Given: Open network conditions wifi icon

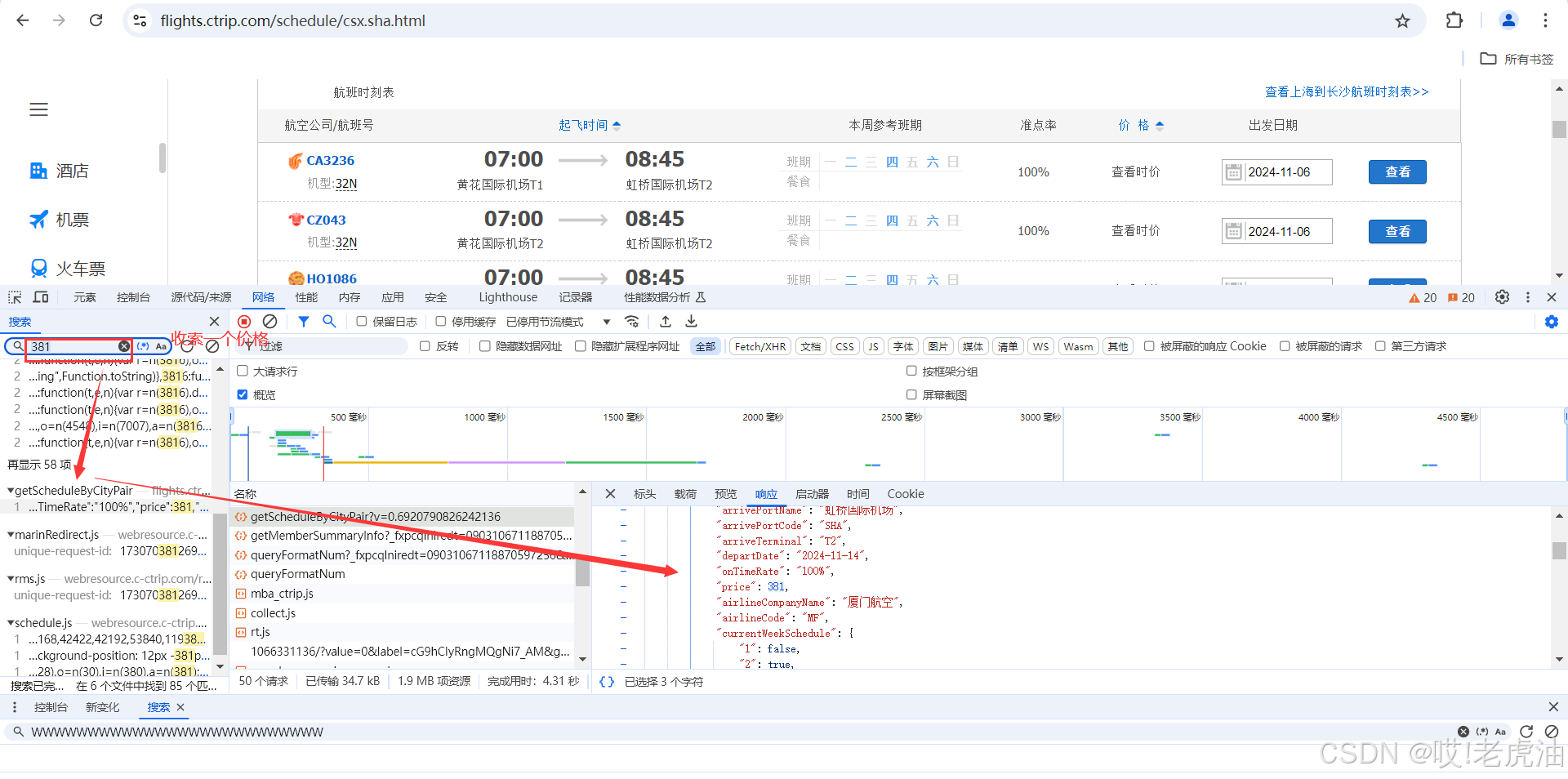Looking at the screenshot, I should tap(631, 322).
